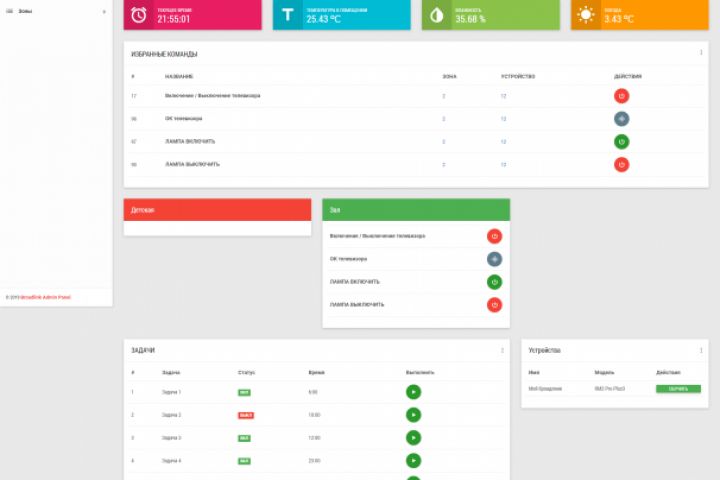
Task: Open the Devices panel three-dot menu
Action: click(x=701, y=350)
